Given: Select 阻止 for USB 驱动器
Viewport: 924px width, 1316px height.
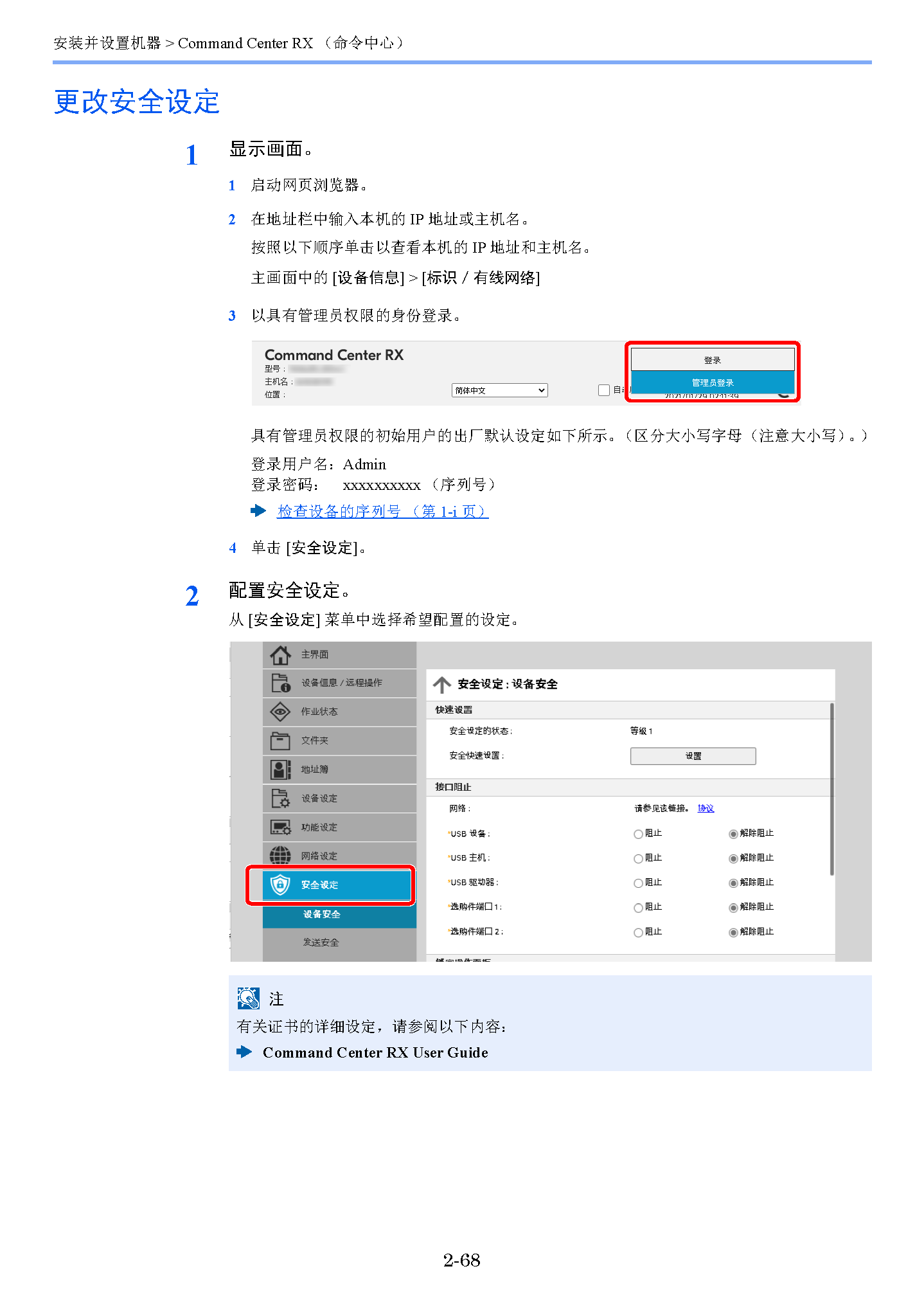Looking at the screenshot, I should (x=638, y=883).
